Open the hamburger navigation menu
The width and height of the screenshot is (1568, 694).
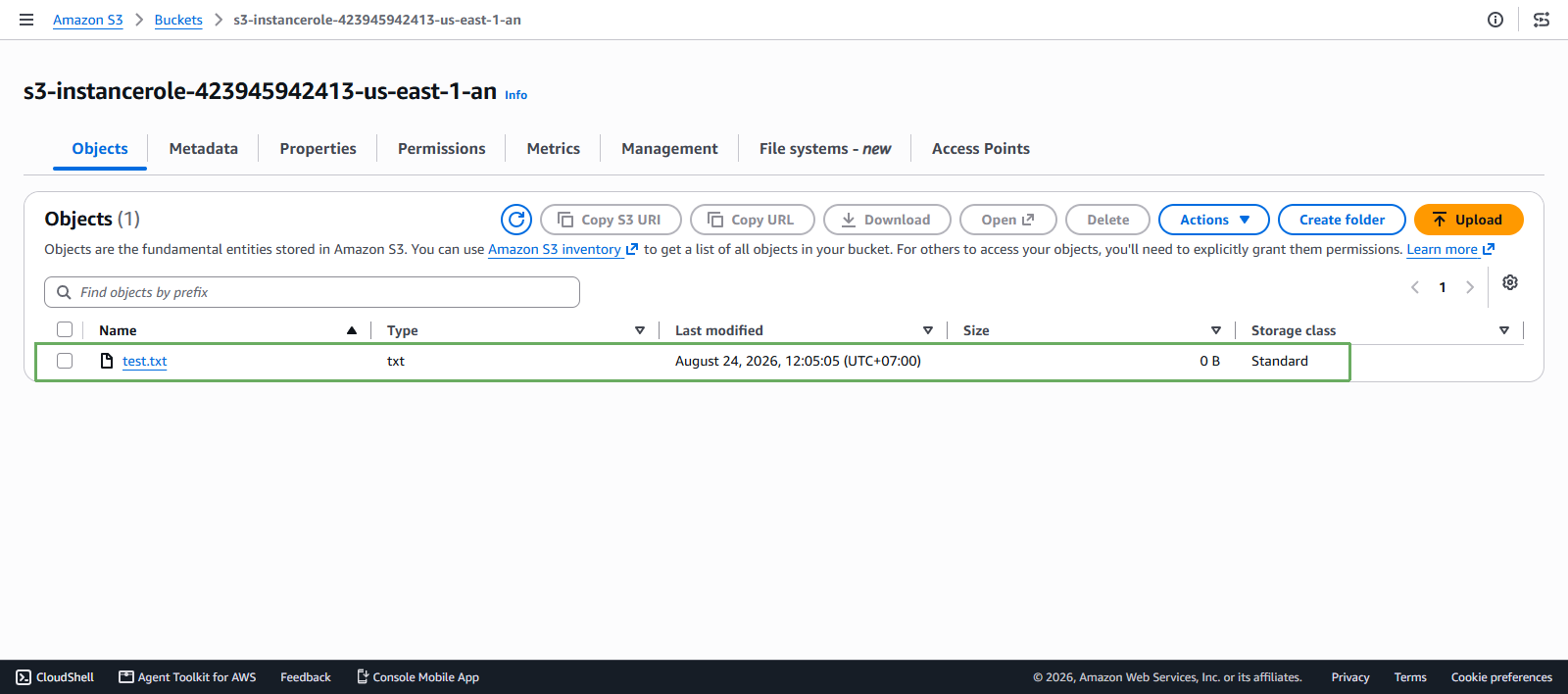(26, 20)
